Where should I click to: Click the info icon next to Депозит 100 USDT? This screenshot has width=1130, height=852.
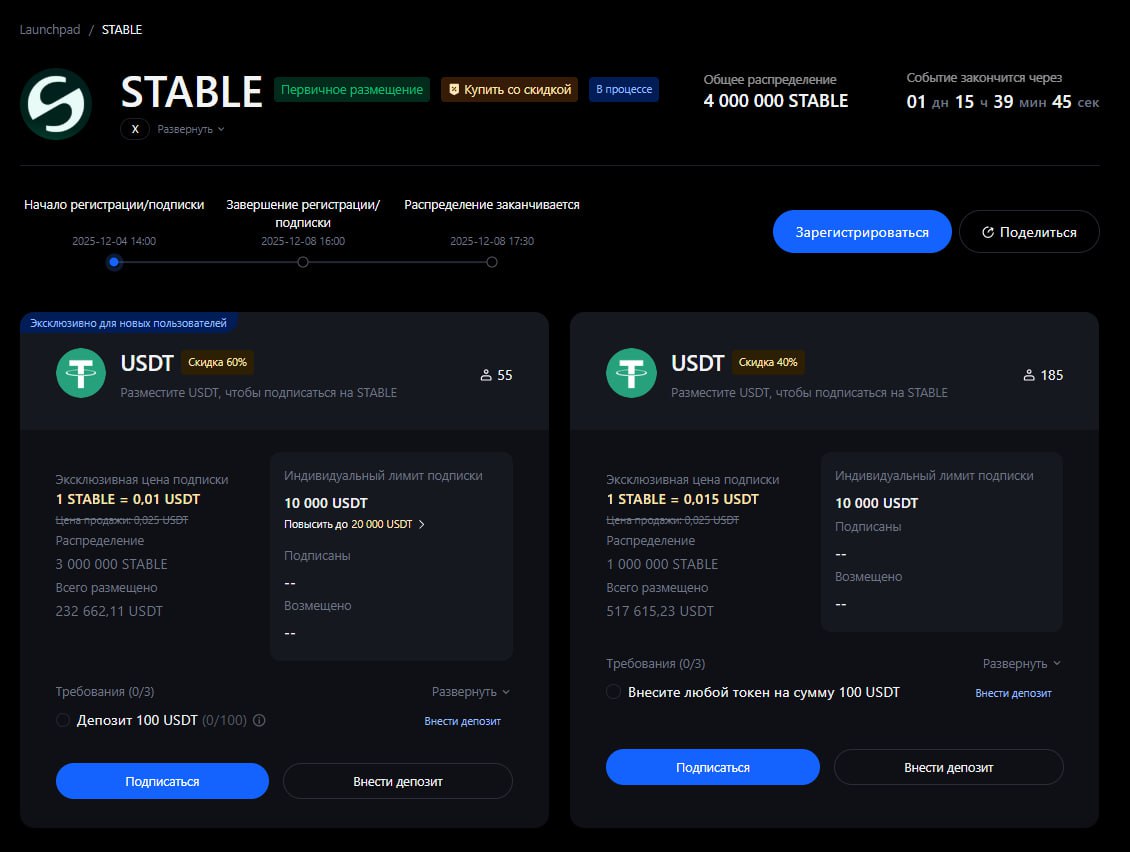point(259,720)
